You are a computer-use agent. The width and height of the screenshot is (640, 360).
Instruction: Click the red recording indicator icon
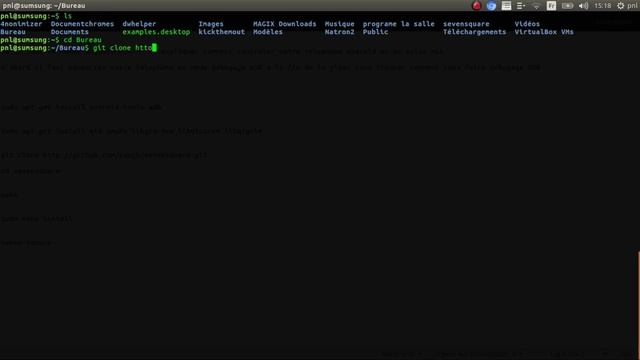click(x=476, y=6)
